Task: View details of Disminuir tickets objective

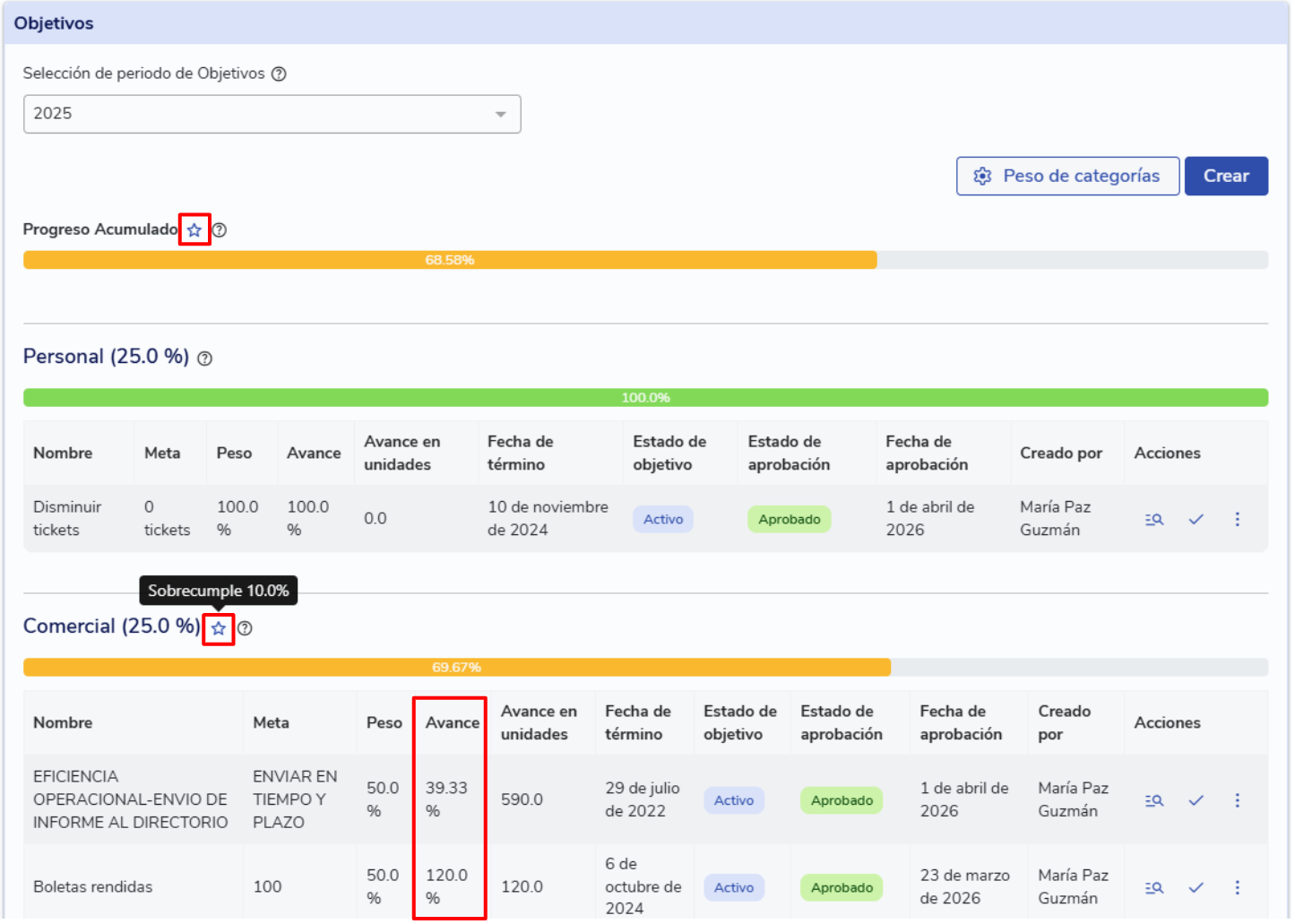Action: coord(1154,520)
